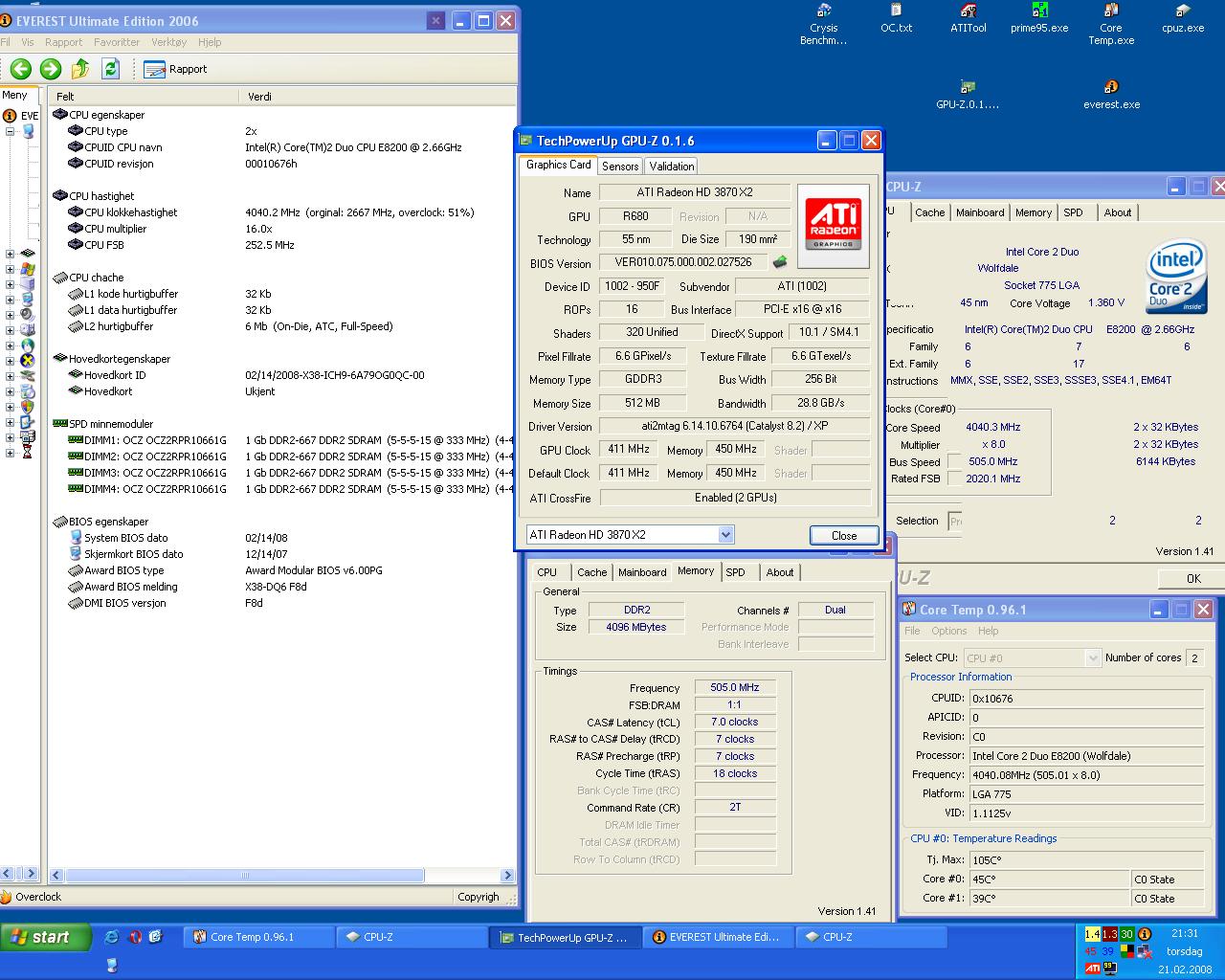Switch to Validation tab in GPU-Z

pos(672,167)
